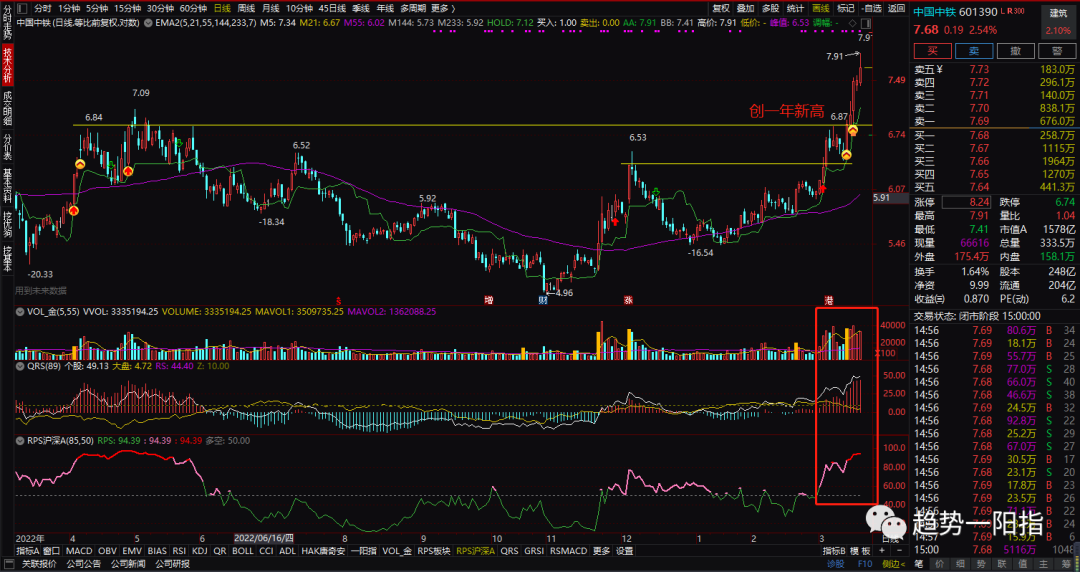Select the MACD indicator
The height and width of the screenshot is (572, 1080).
click(79, 551)
